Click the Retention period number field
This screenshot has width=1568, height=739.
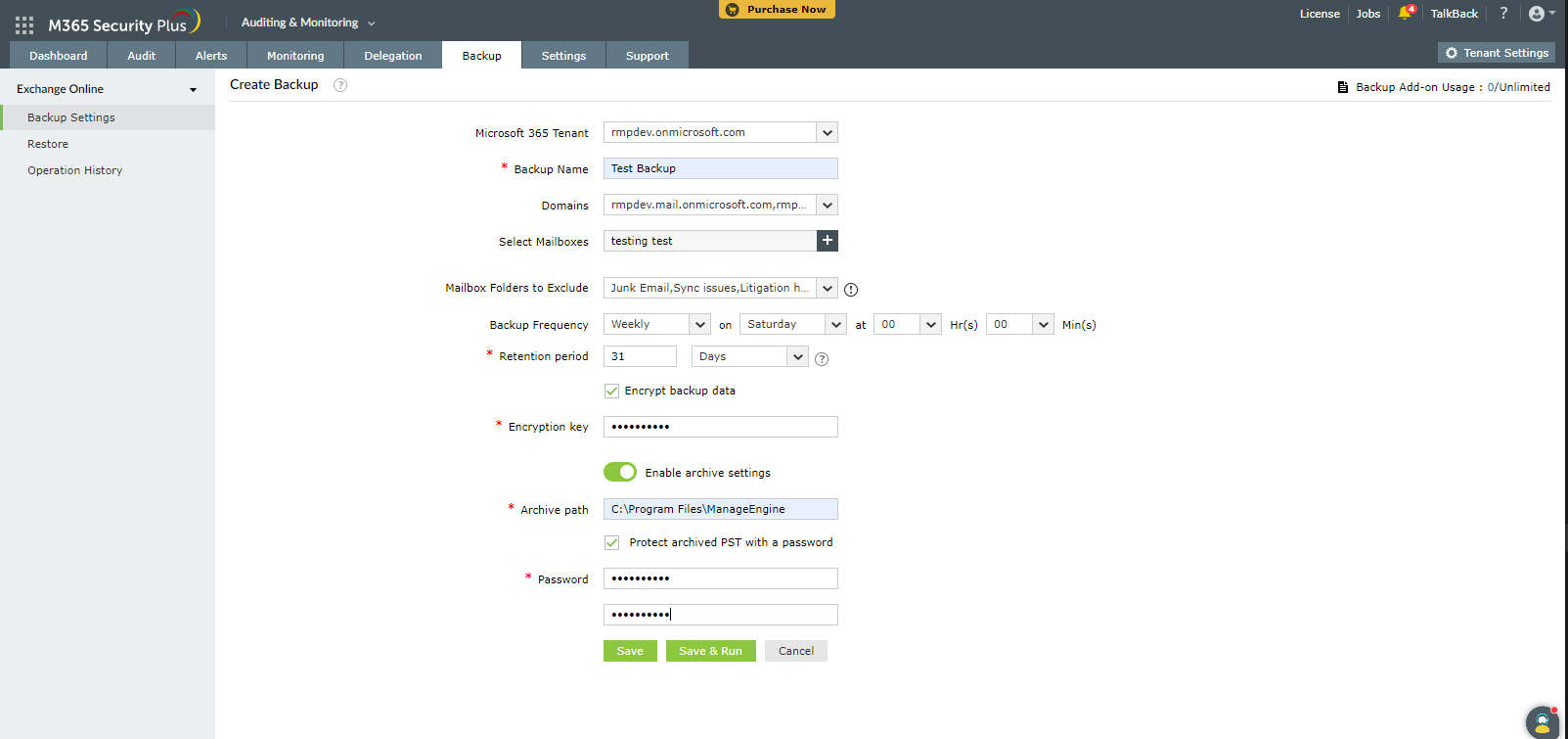(x=640, y=356)
